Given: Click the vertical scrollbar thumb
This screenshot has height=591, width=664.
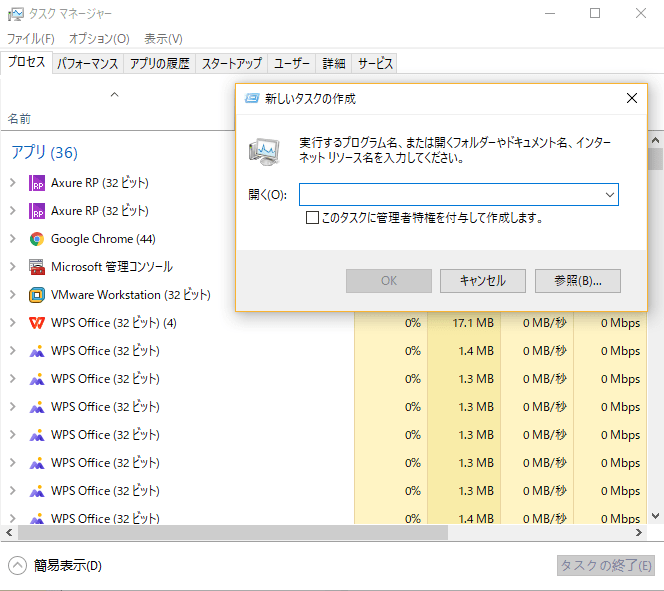Looking at the screenshot, I should (656, 158).
